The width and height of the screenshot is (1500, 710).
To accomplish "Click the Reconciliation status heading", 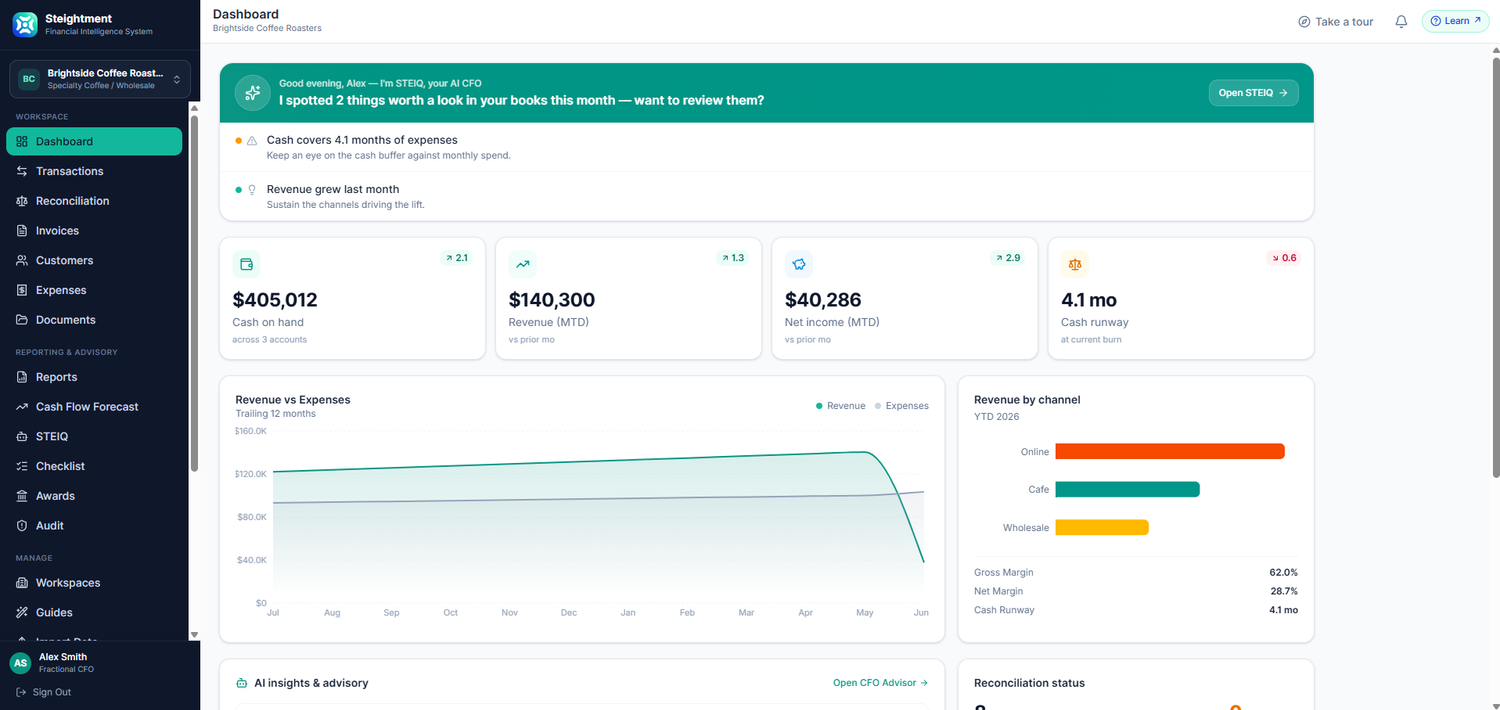I will pos(1029,683).
